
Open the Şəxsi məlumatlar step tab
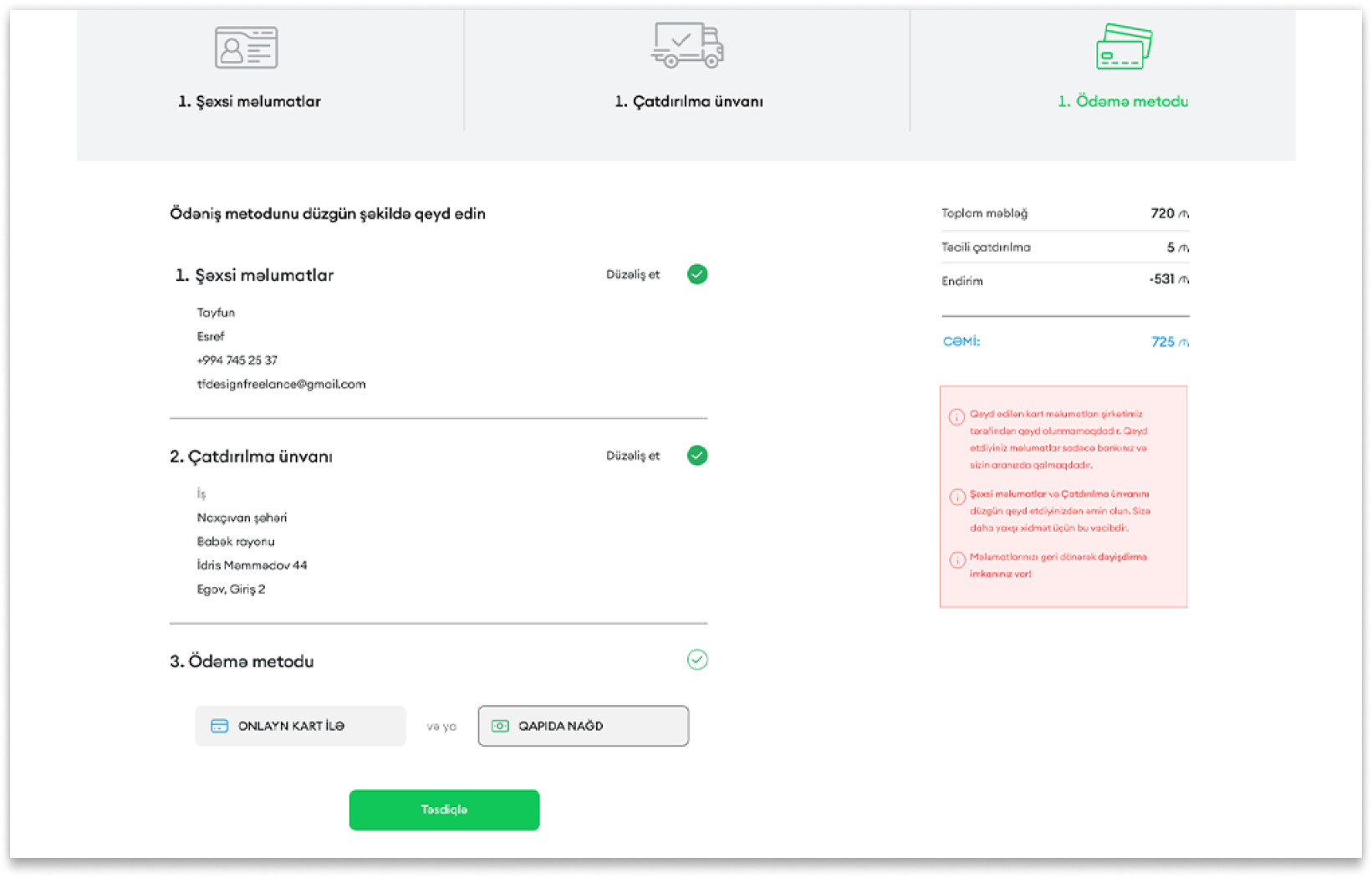(x=249, y=101)
